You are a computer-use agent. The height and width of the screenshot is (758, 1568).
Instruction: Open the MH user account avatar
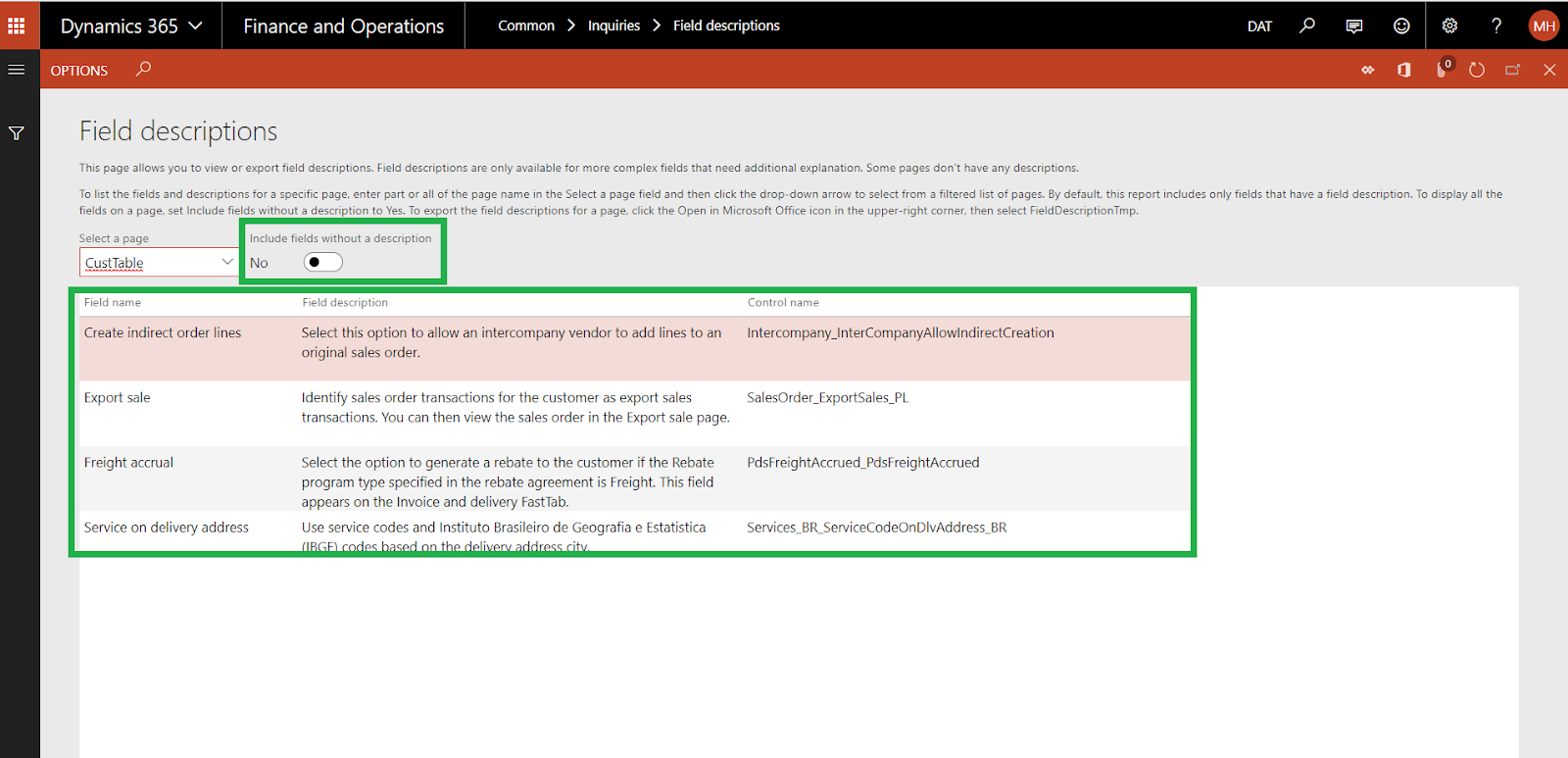click(1543, 25)
